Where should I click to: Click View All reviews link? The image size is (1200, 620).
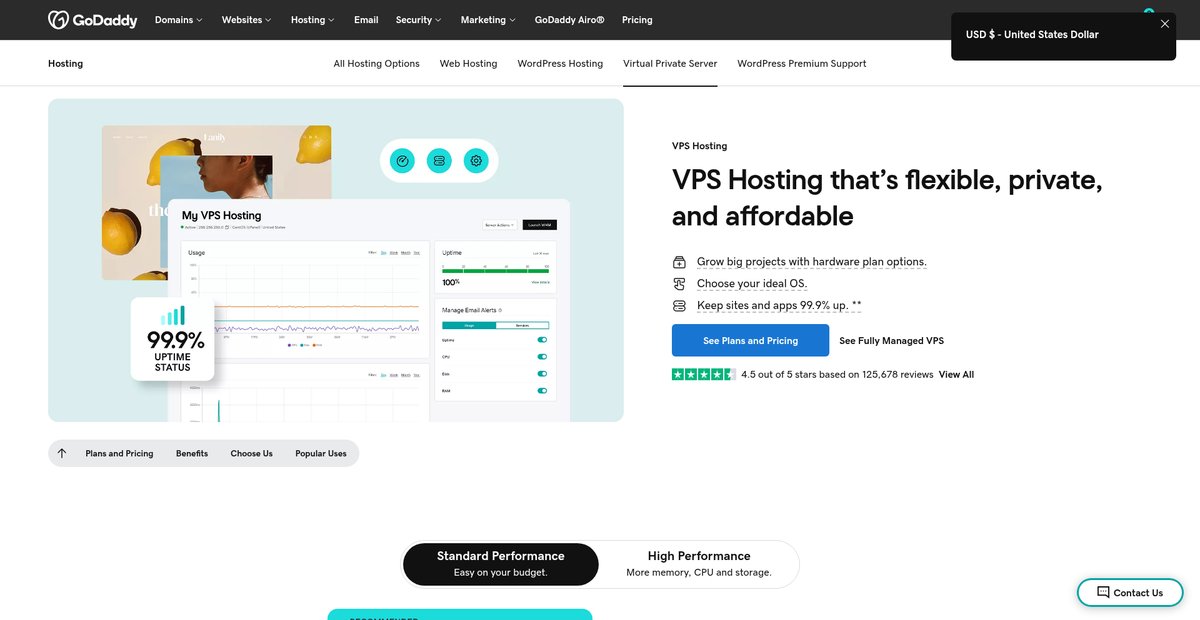956,375
